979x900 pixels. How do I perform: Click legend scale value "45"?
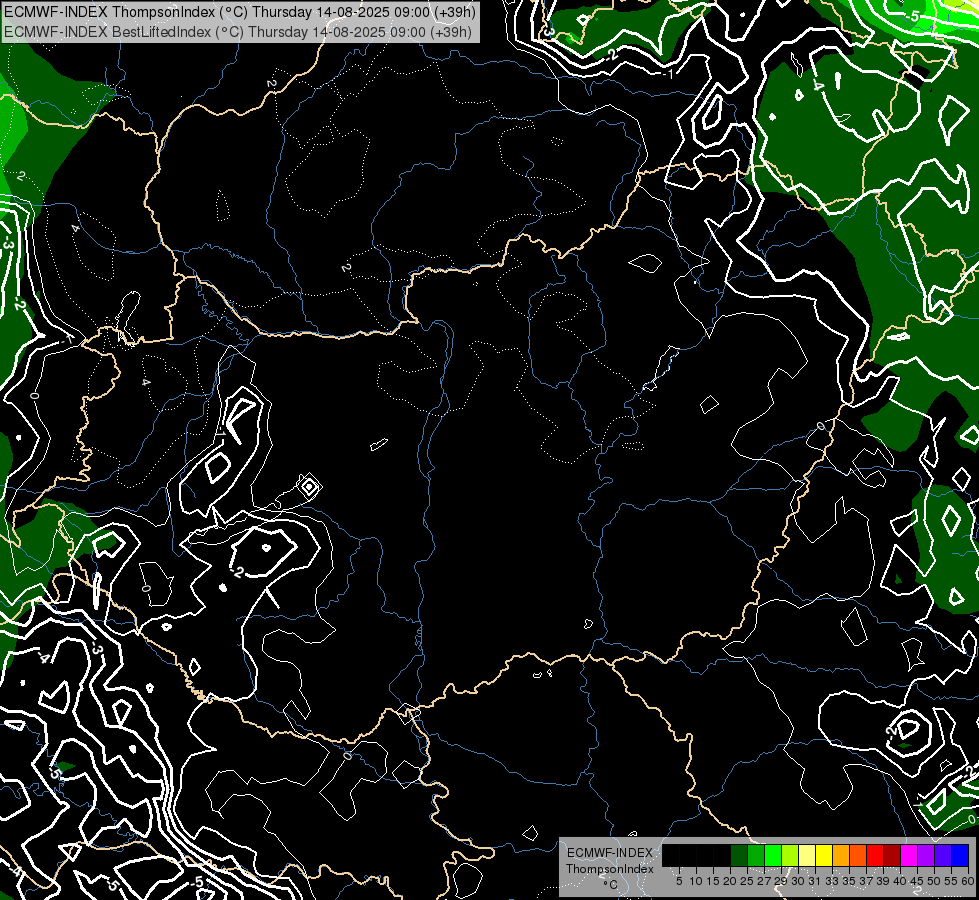pos(917,881)
